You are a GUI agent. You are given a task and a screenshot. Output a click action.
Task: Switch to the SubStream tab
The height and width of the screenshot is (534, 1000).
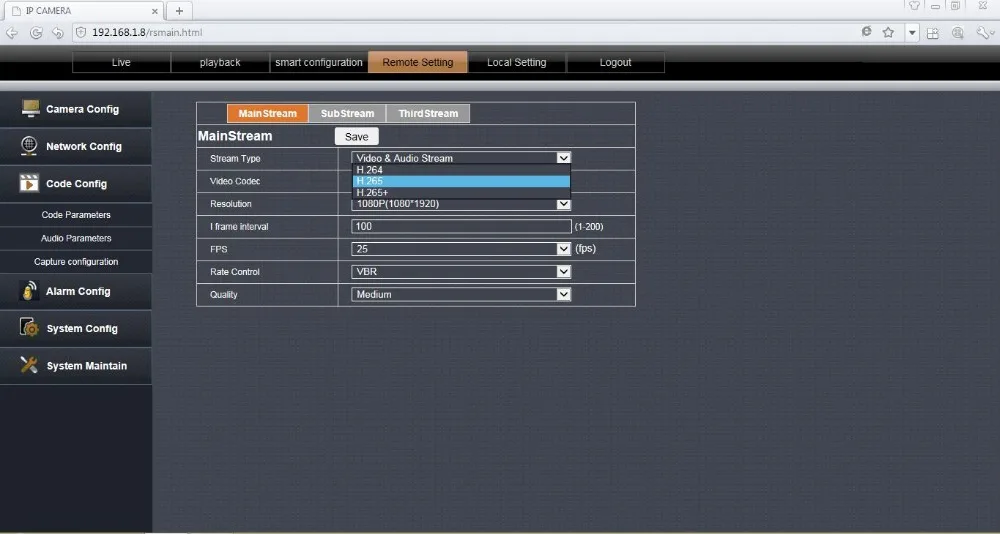click(x=348, y=114)
